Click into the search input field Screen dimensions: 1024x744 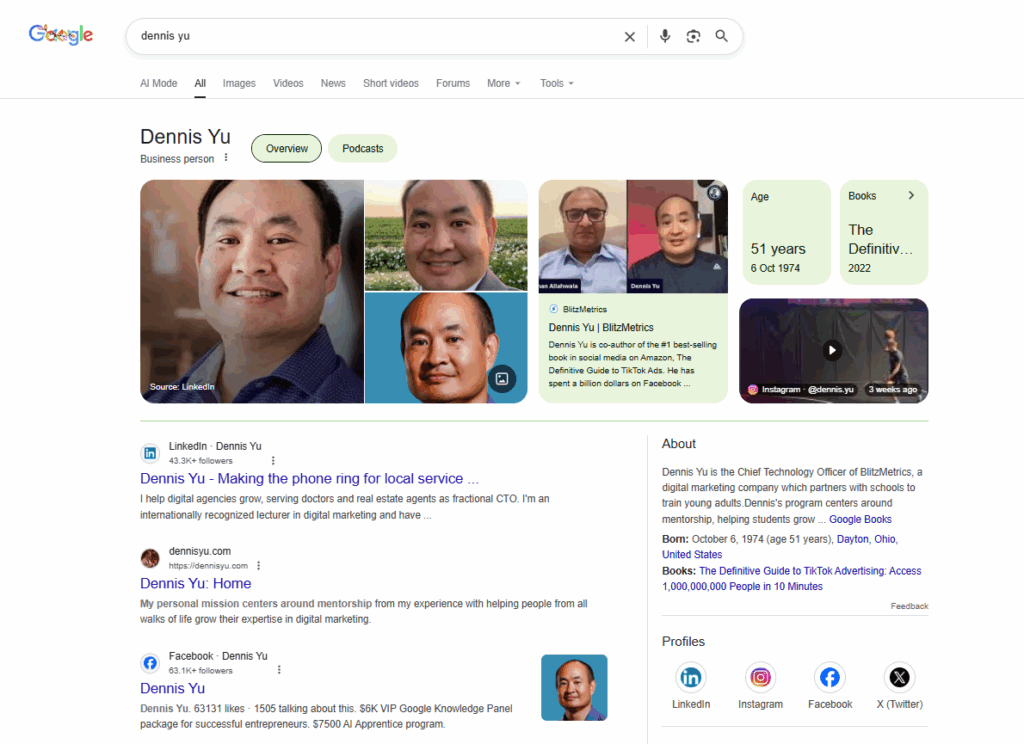pyautogui.click(x=370, y=36)
